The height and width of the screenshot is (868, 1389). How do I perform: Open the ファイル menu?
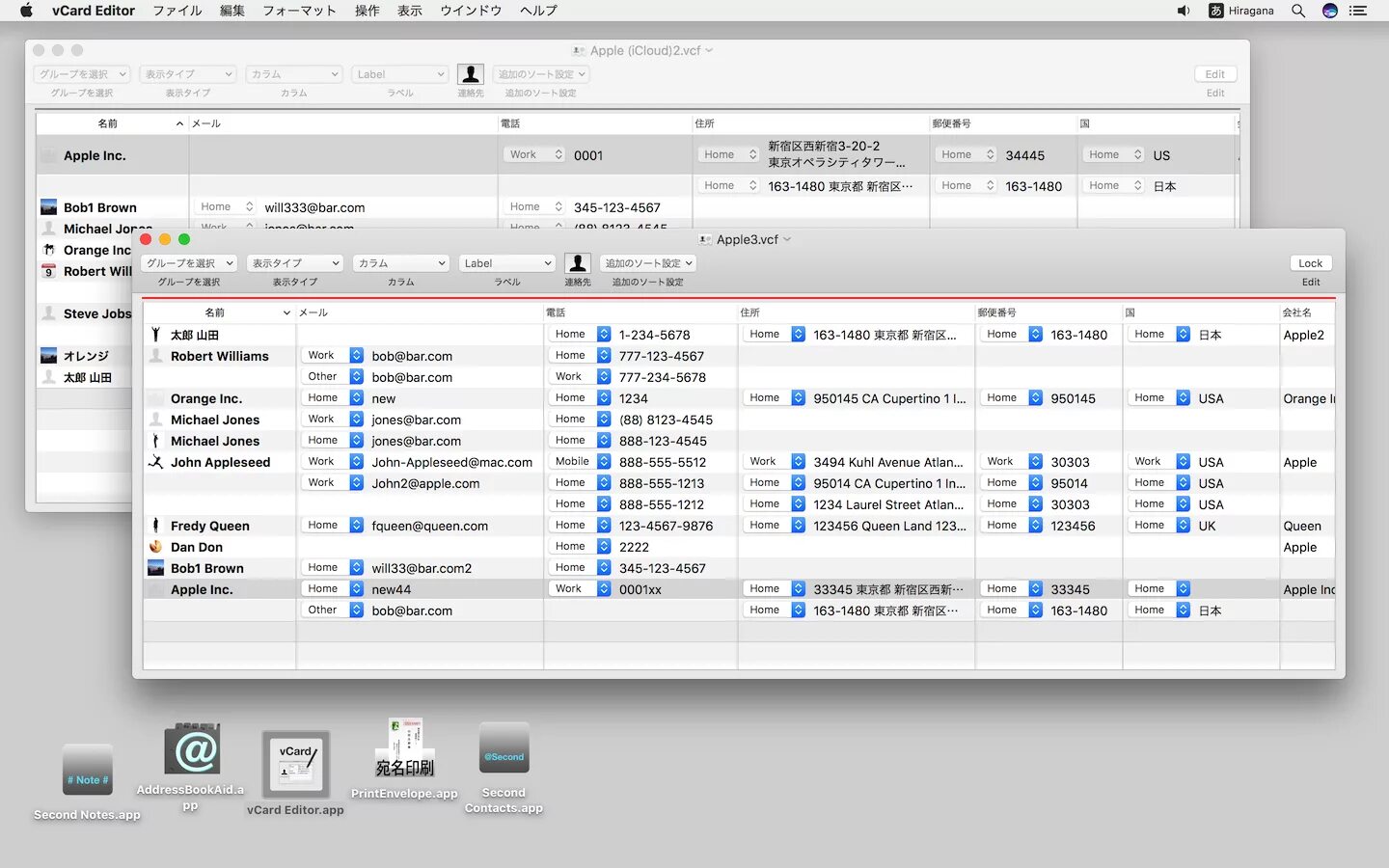(177, 11)
